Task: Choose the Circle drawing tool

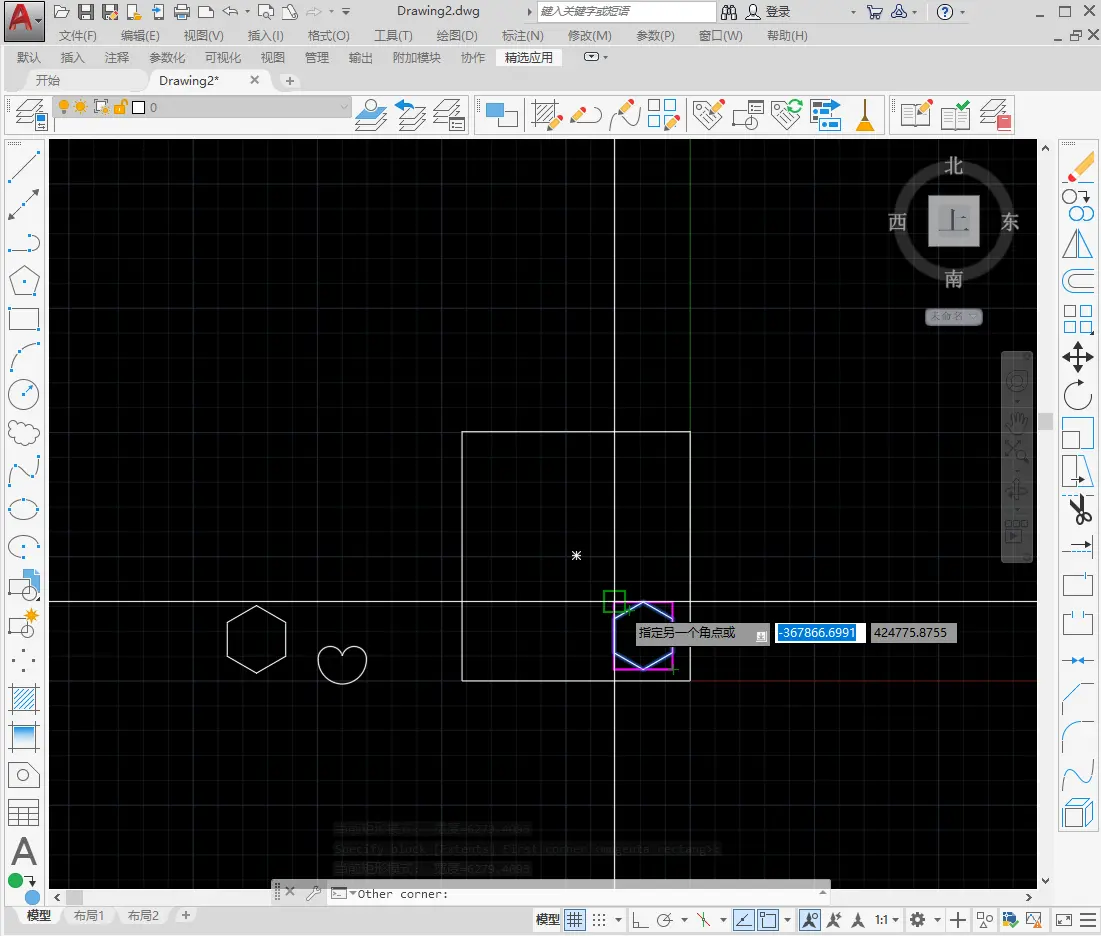Action: coord(23,394)
